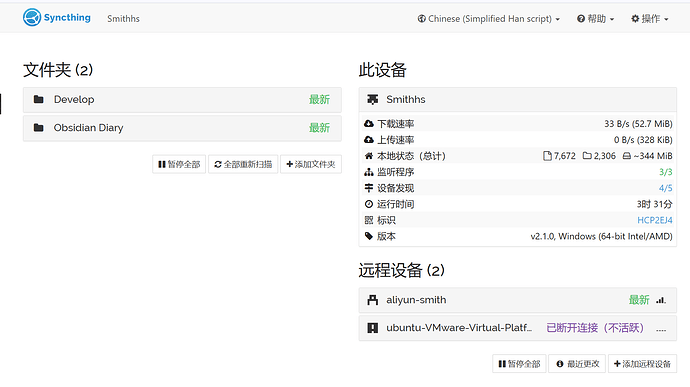Screen dimensions: 690x387
Task: Click the 最新 status of Develop
Action: point(319,100)
